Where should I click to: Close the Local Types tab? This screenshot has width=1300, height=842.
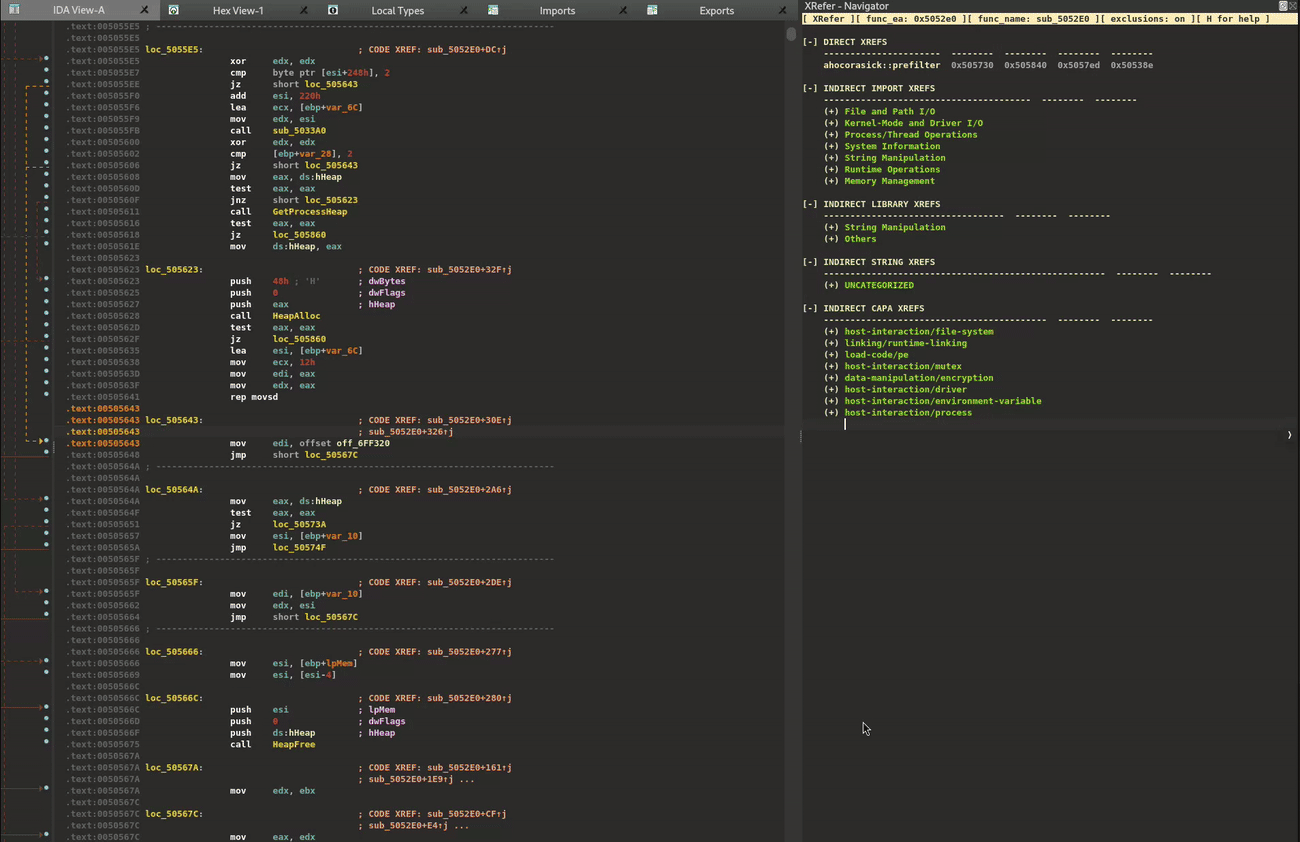[464, 10]
